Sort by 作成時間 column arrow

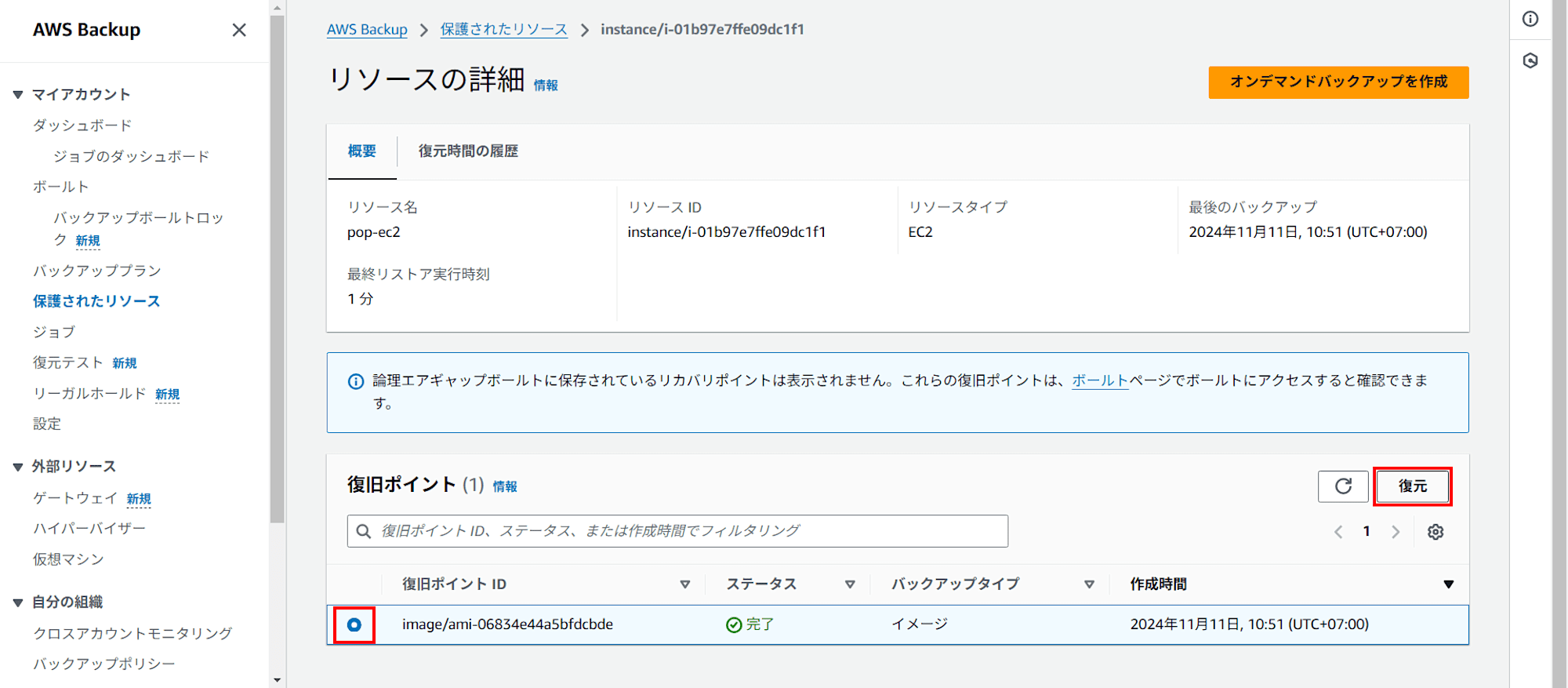[x=1449, y=584]
